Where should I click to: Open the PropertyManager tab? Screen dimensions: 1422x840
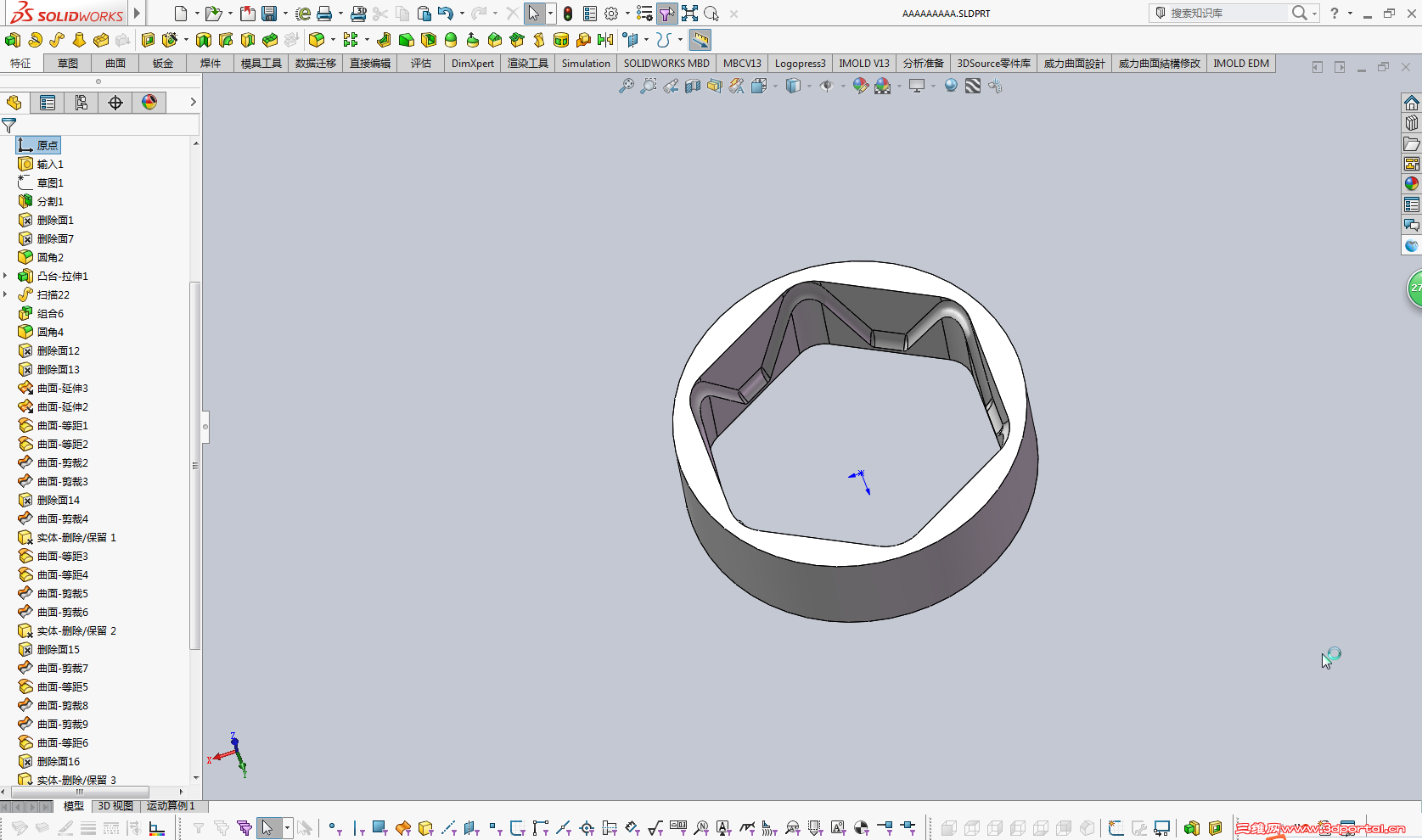[48, 103]
